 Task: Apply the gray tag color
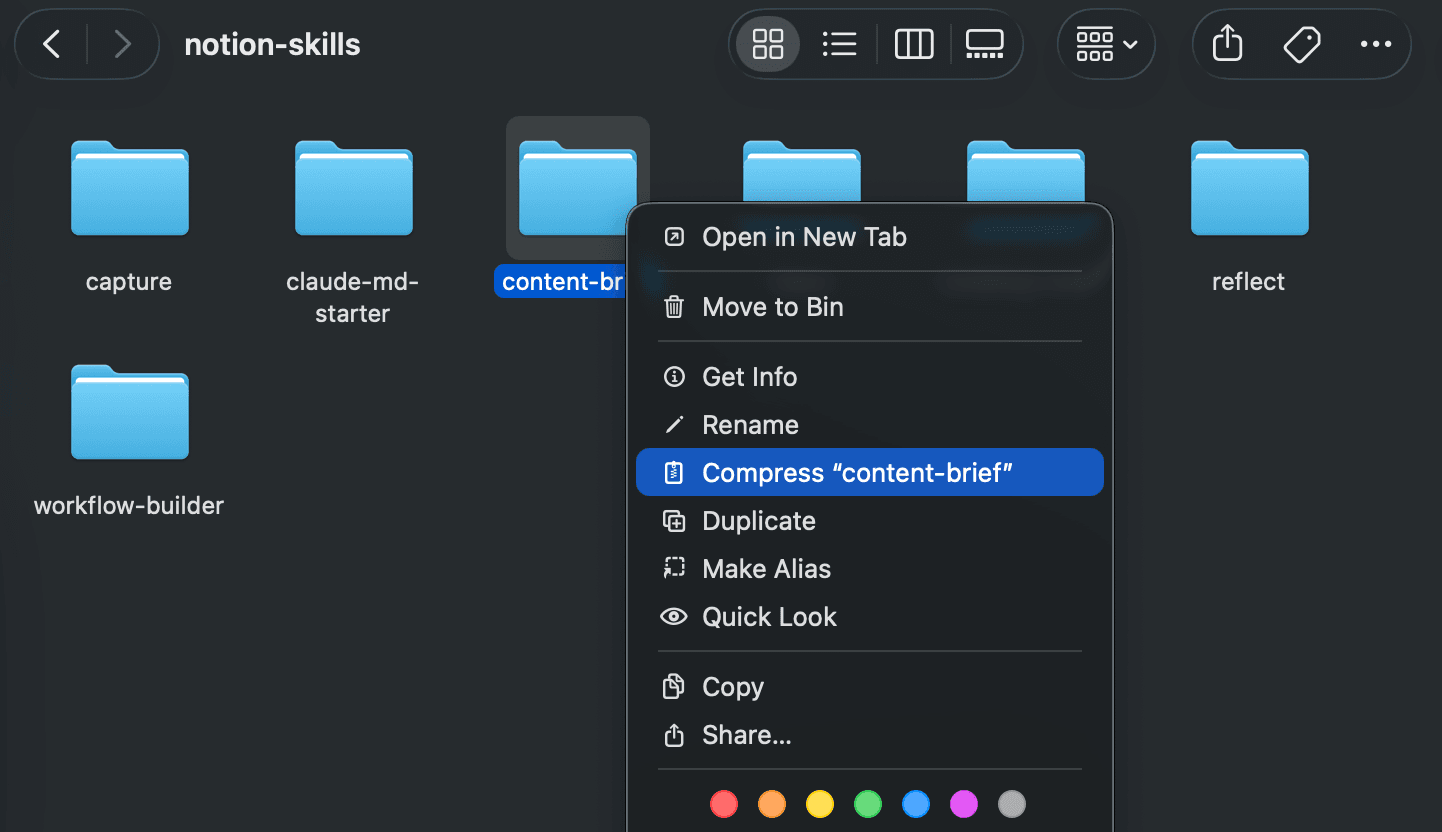[1012, 804]
